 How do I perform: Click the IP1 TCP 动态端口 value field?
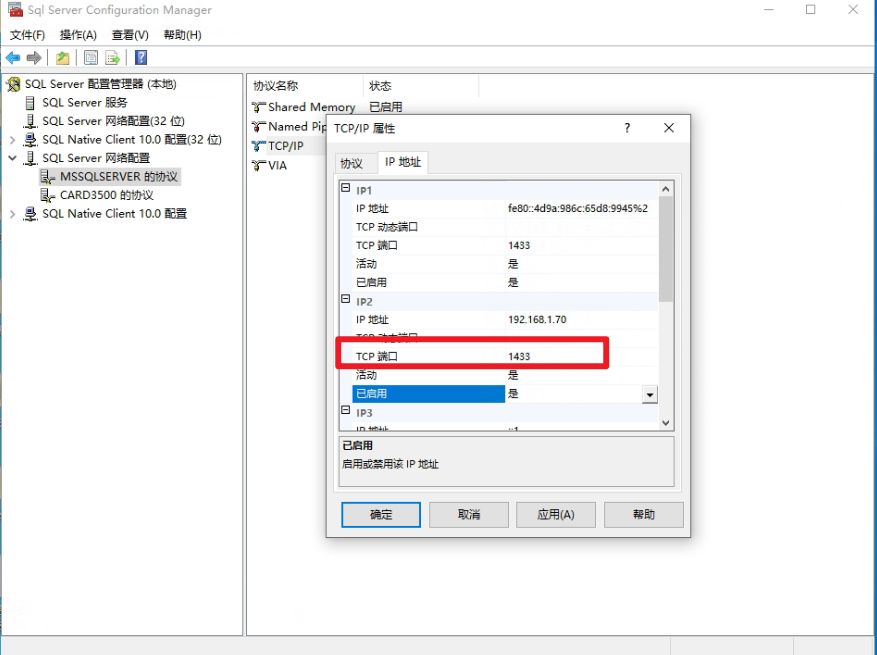(x=582, y=227)
